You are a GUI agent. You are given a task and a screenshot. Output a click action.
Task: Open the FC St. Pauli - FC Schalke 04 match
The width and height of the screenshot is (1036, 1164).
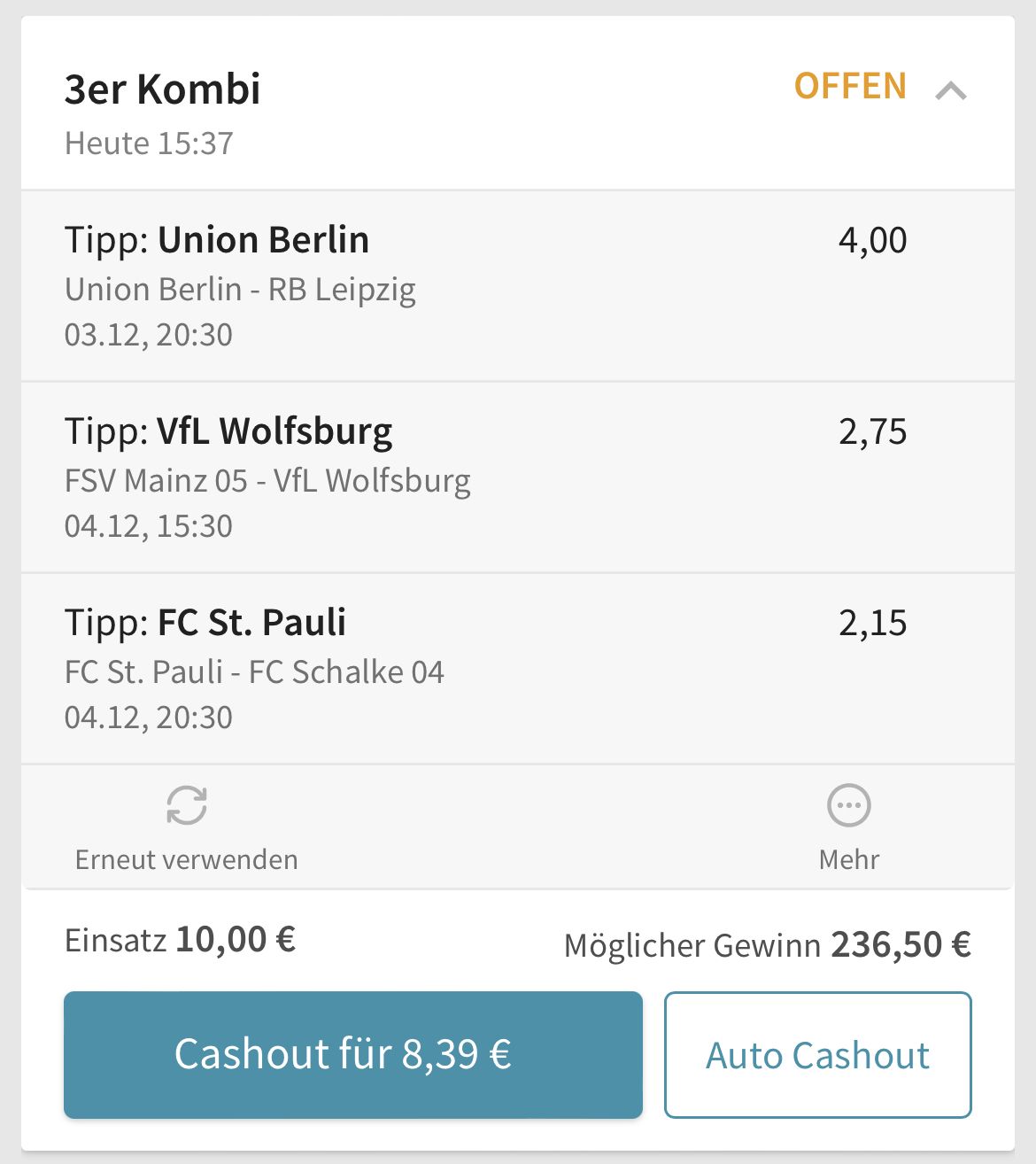(x=254, y=672)
